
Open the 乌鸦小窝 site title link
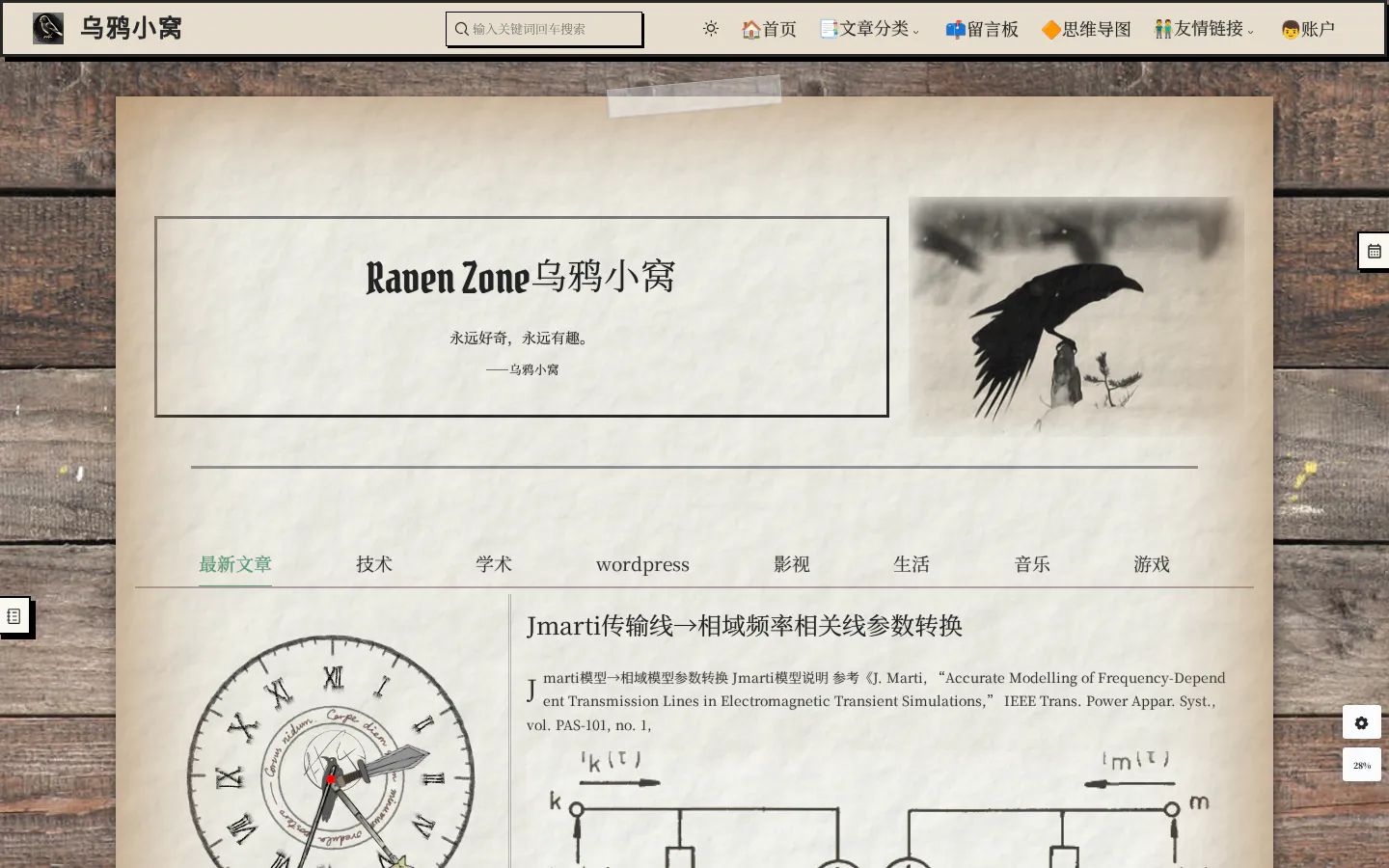[x=131, y=29]
